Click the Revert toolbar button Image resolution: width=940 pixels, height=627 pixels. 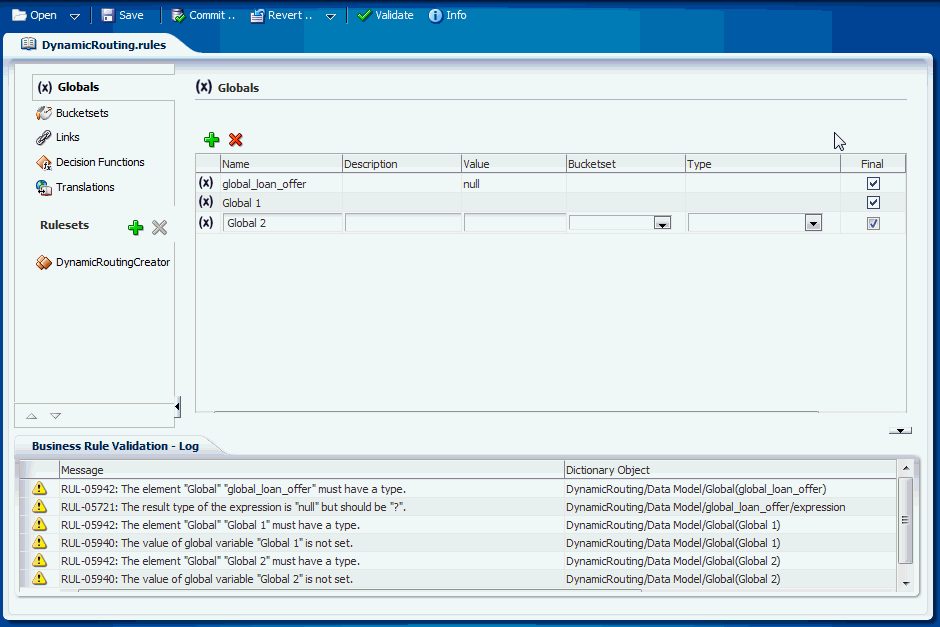(282, 15)
